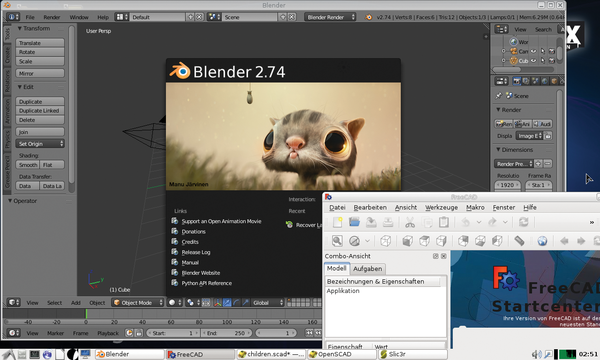
Task: Open the Render menu in Blender top bar
Action: 52,17
